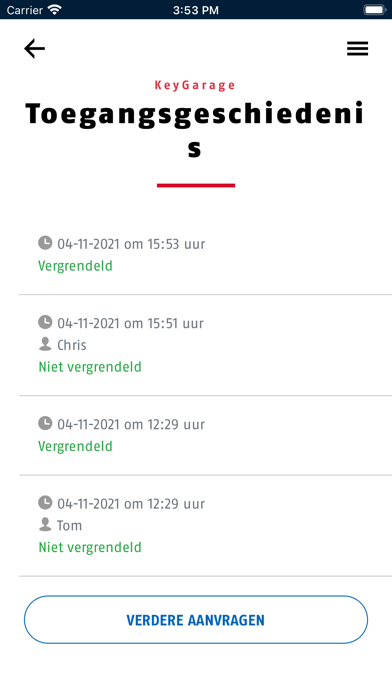Screen dimensions: 392x696
Task: Tap the battery icon in status bar
Action: pos(374,9)
